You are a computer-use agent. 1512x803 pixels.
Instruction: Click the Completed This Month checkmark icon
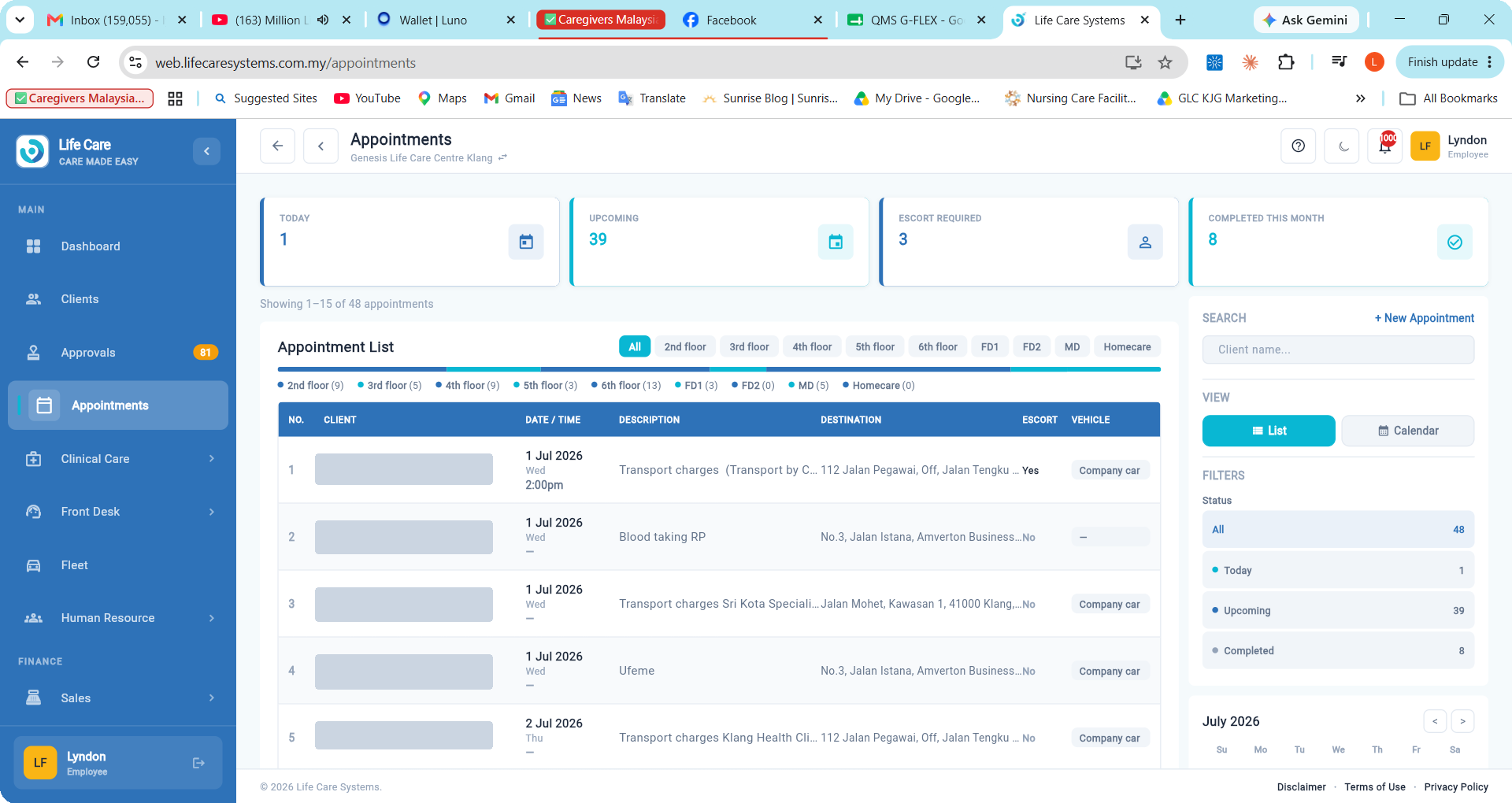click(1455, 242)
